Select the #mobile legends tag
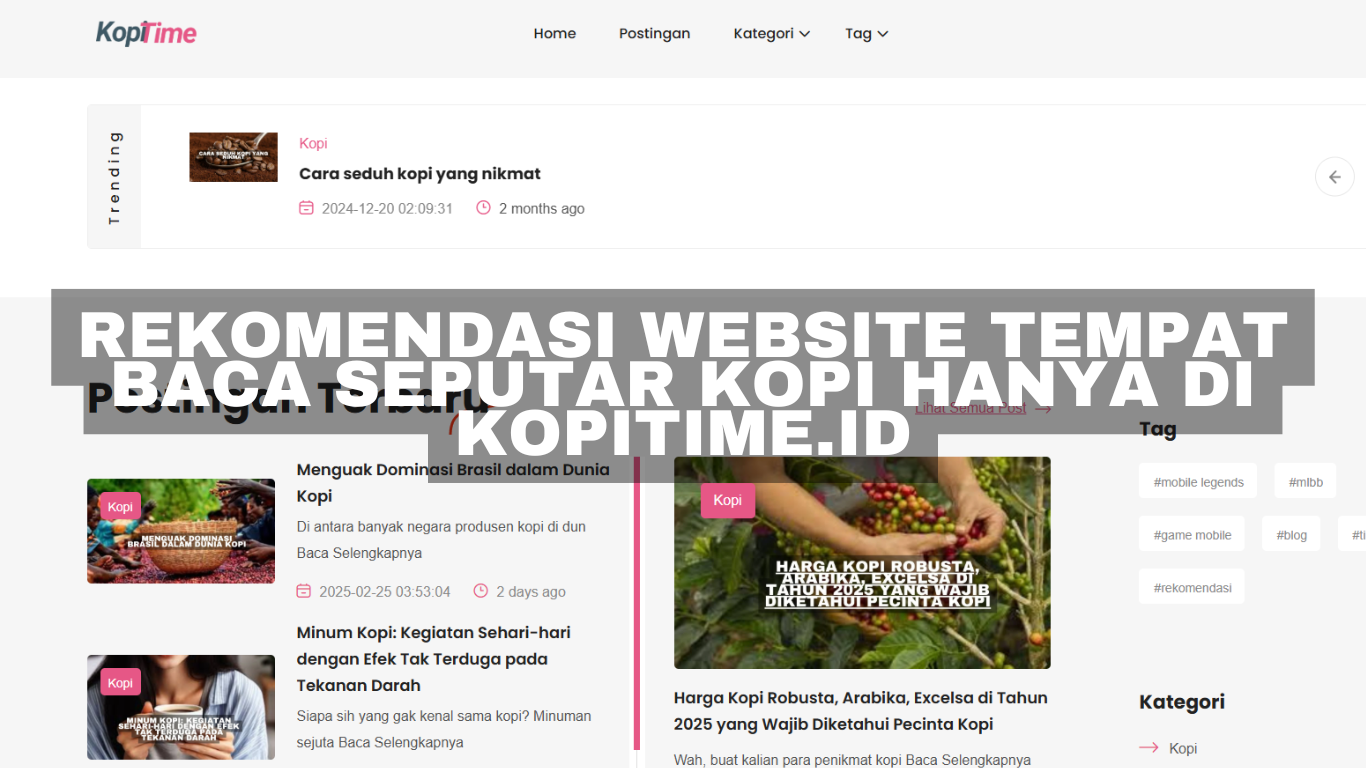The height and width of the screenshot is (768, 1366). pos(1199,482)
